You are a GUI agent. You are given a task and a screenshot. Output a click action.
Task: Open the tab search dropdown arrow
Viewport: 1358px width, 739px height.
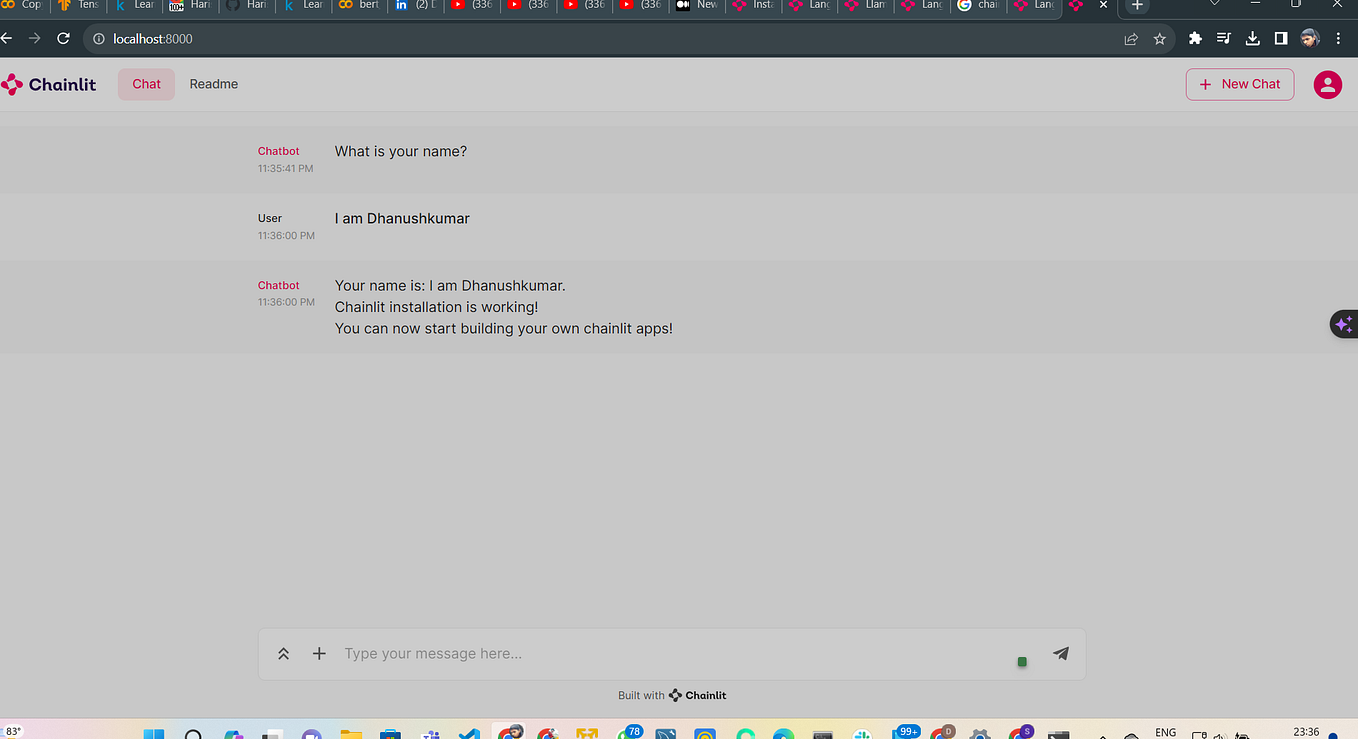[x=1214, y=5]
